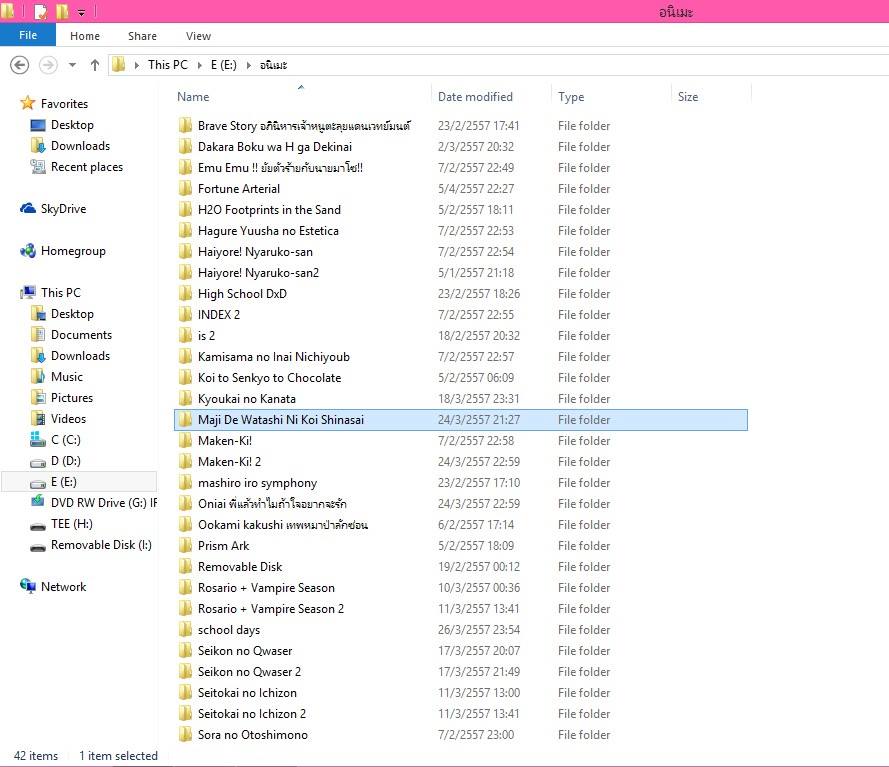Switch to the Share ribbon tab

tap(142, 36)
